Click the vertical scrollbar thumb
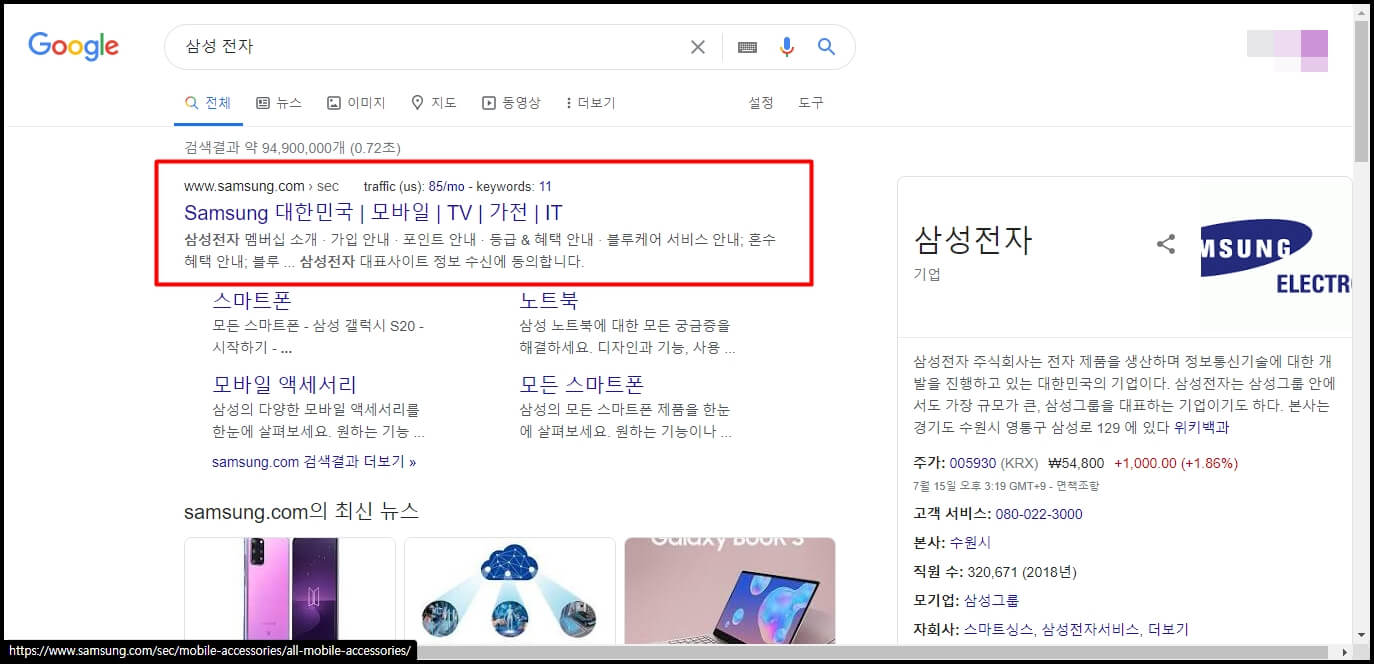This screenshot has height=664, width=1374. tap(1361, 92)
